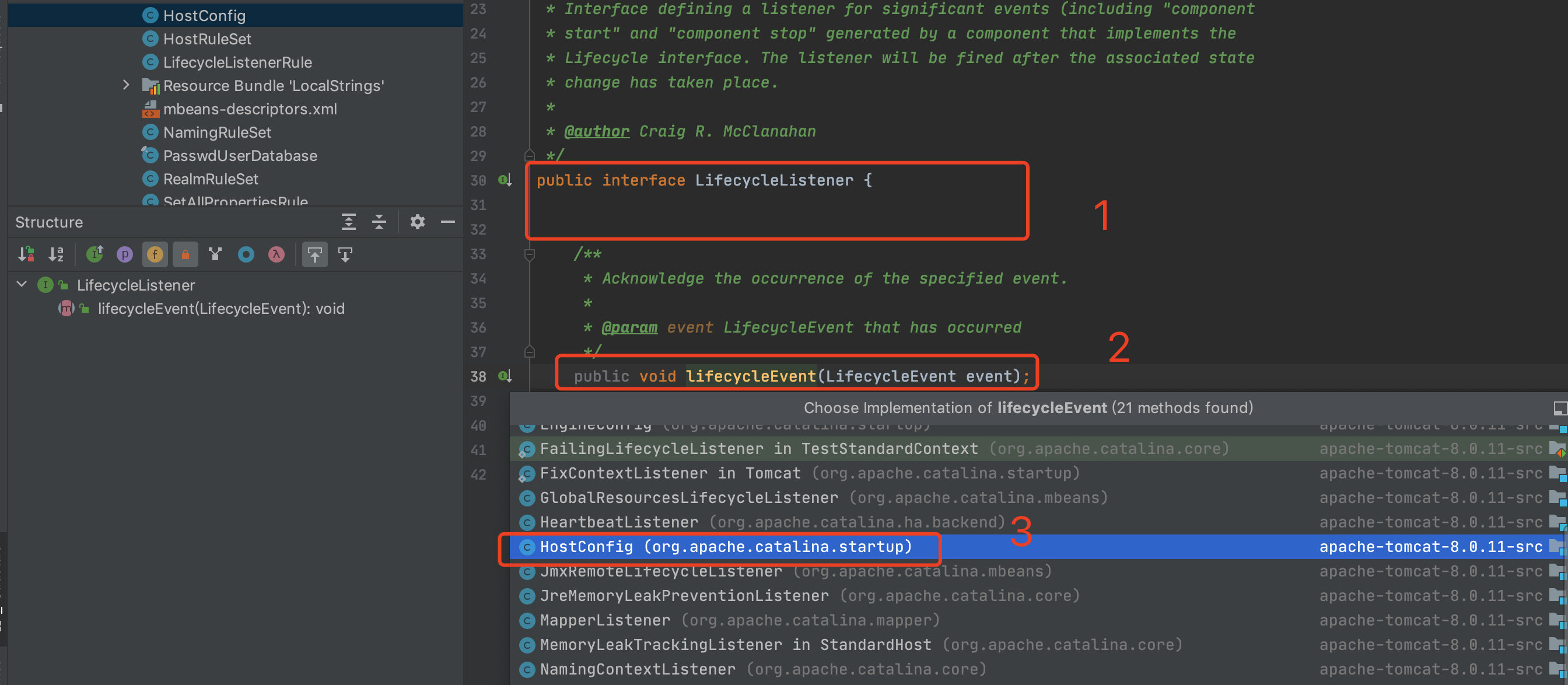Open NamingRuleSet class in project tree
This screenshot has width=1568, height=685.
point(216,132)
